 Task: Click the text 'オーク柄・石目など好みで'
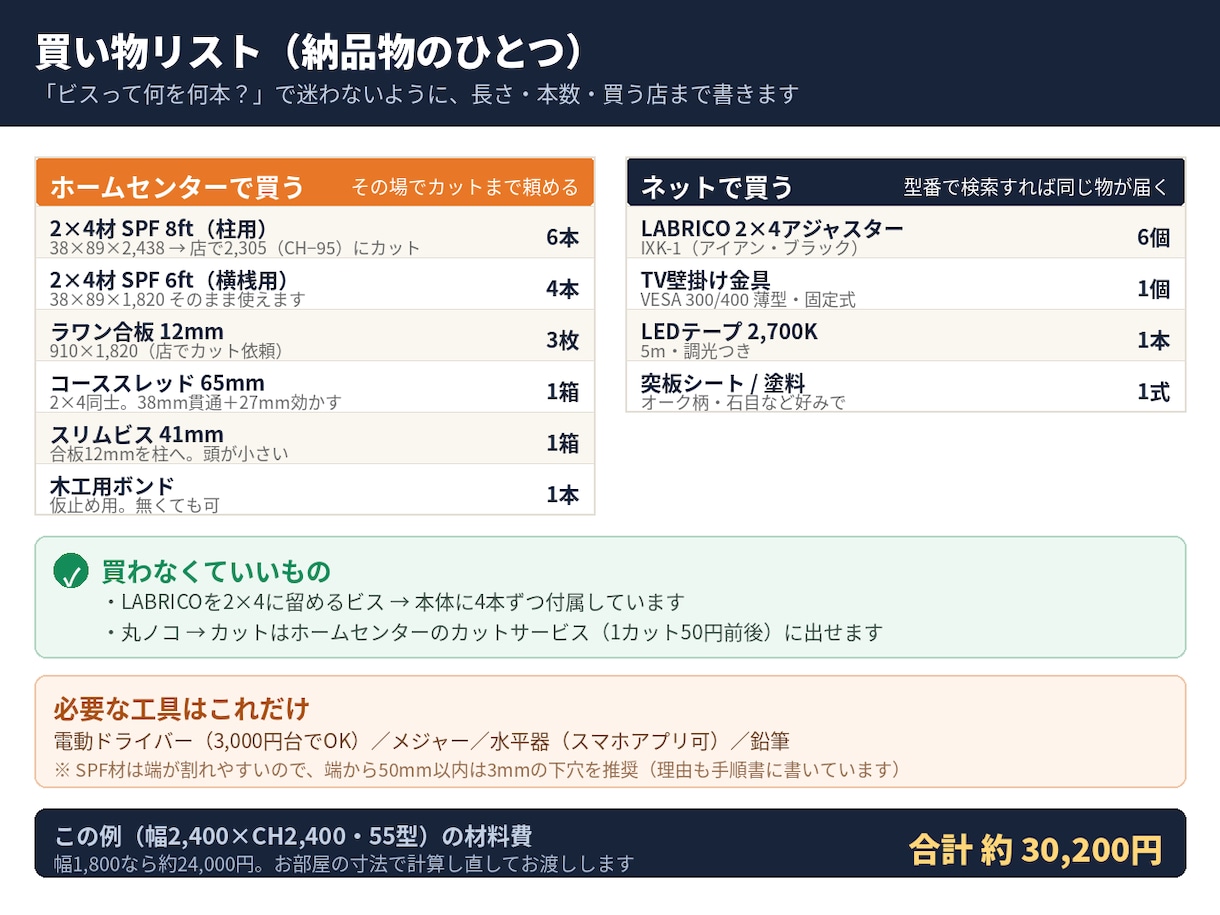click(x=743, y=402)
